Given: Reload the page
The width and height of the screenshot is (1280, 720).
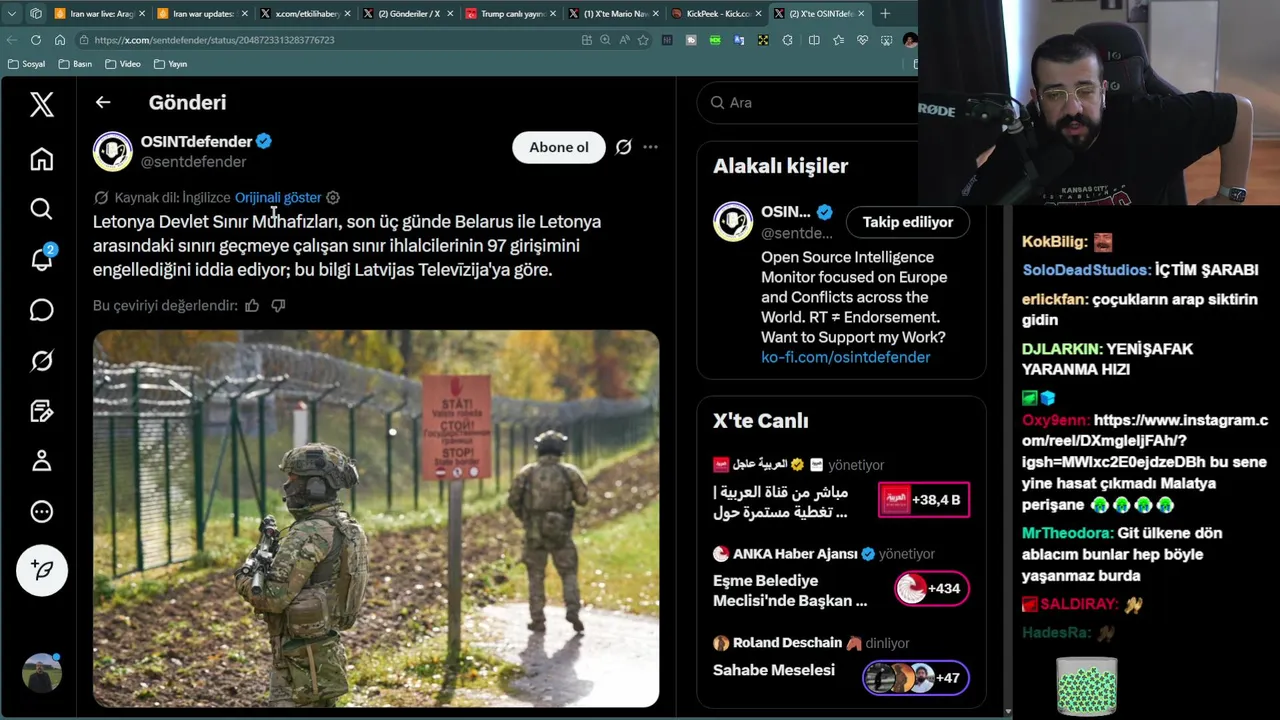Looking at the screenshot, I should pyautogui.click(x=35, y=40).
